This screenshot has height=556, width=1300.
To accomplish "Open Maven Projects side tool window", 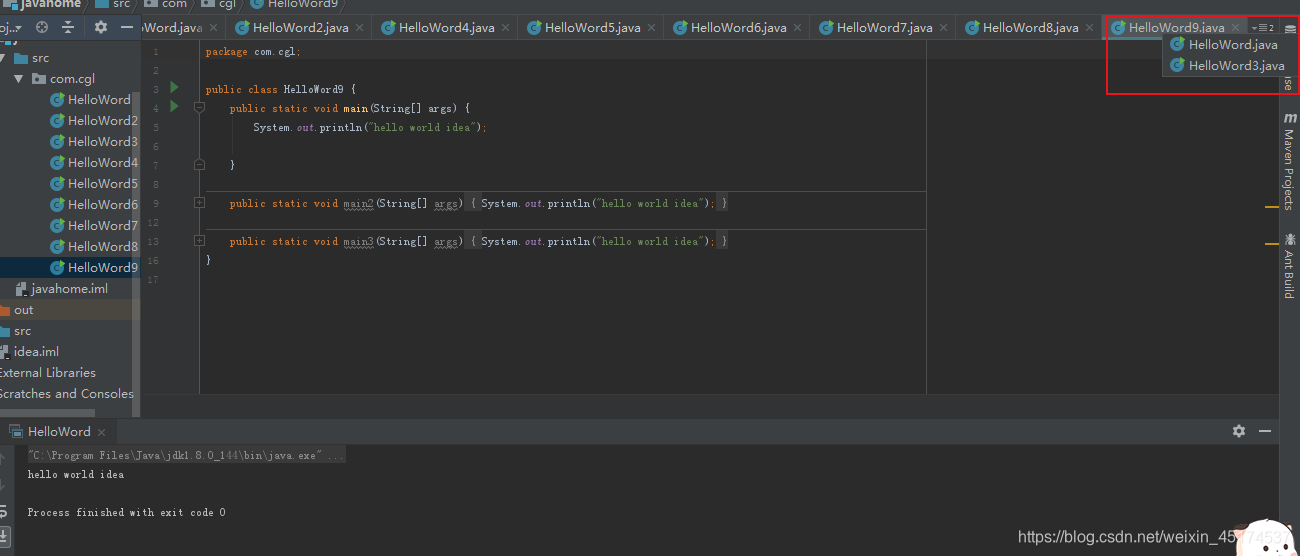I will click(1289, 161).
